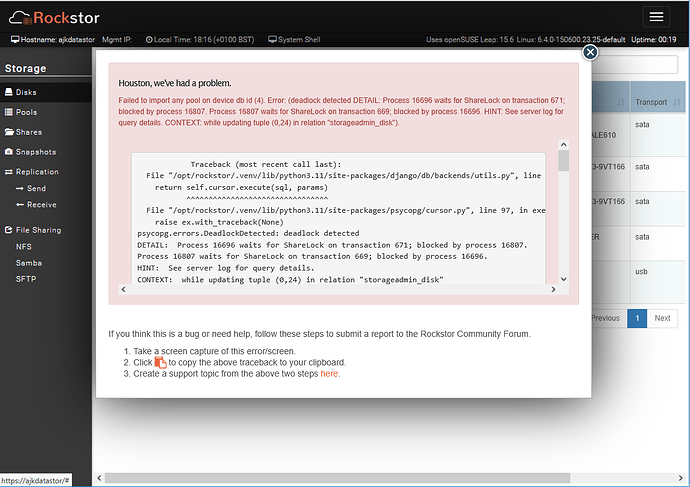
Task: Click the Snapshots camera icon
Action: [x=8, y=151]
